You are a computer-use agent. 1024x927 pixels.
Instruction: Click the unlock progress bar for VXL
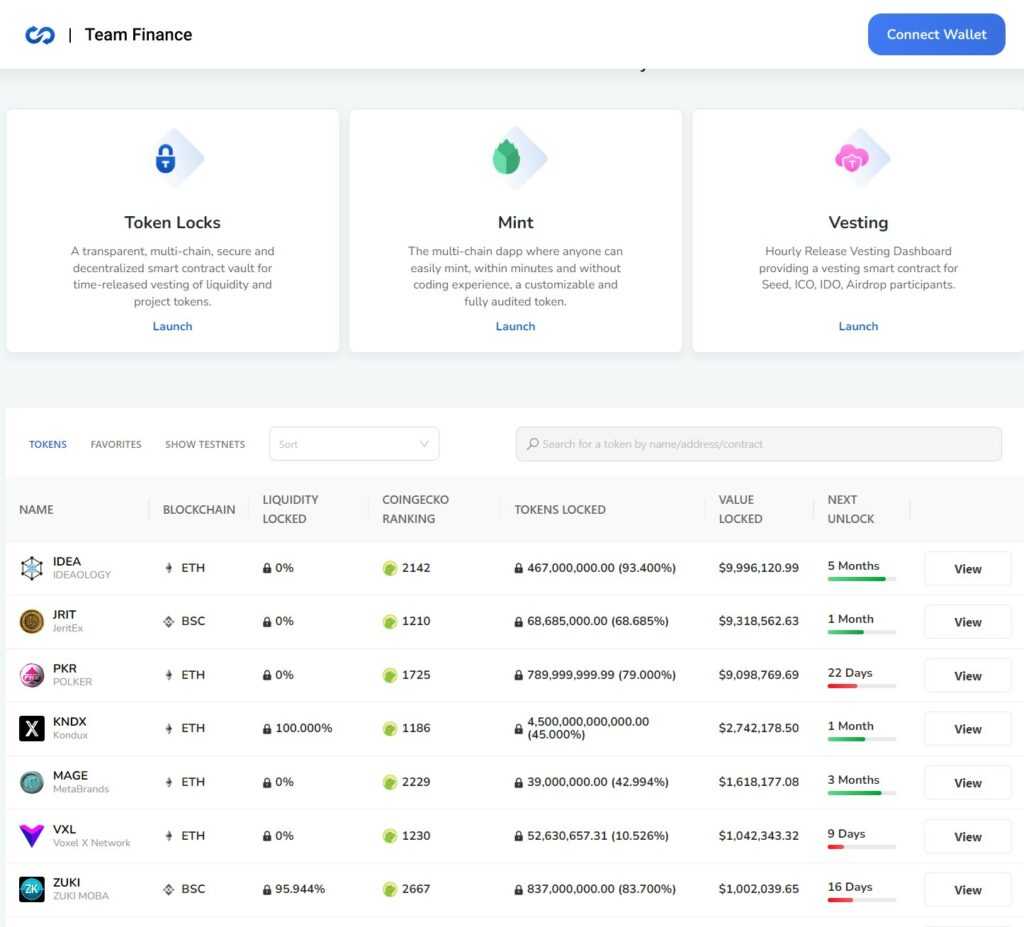861,846
